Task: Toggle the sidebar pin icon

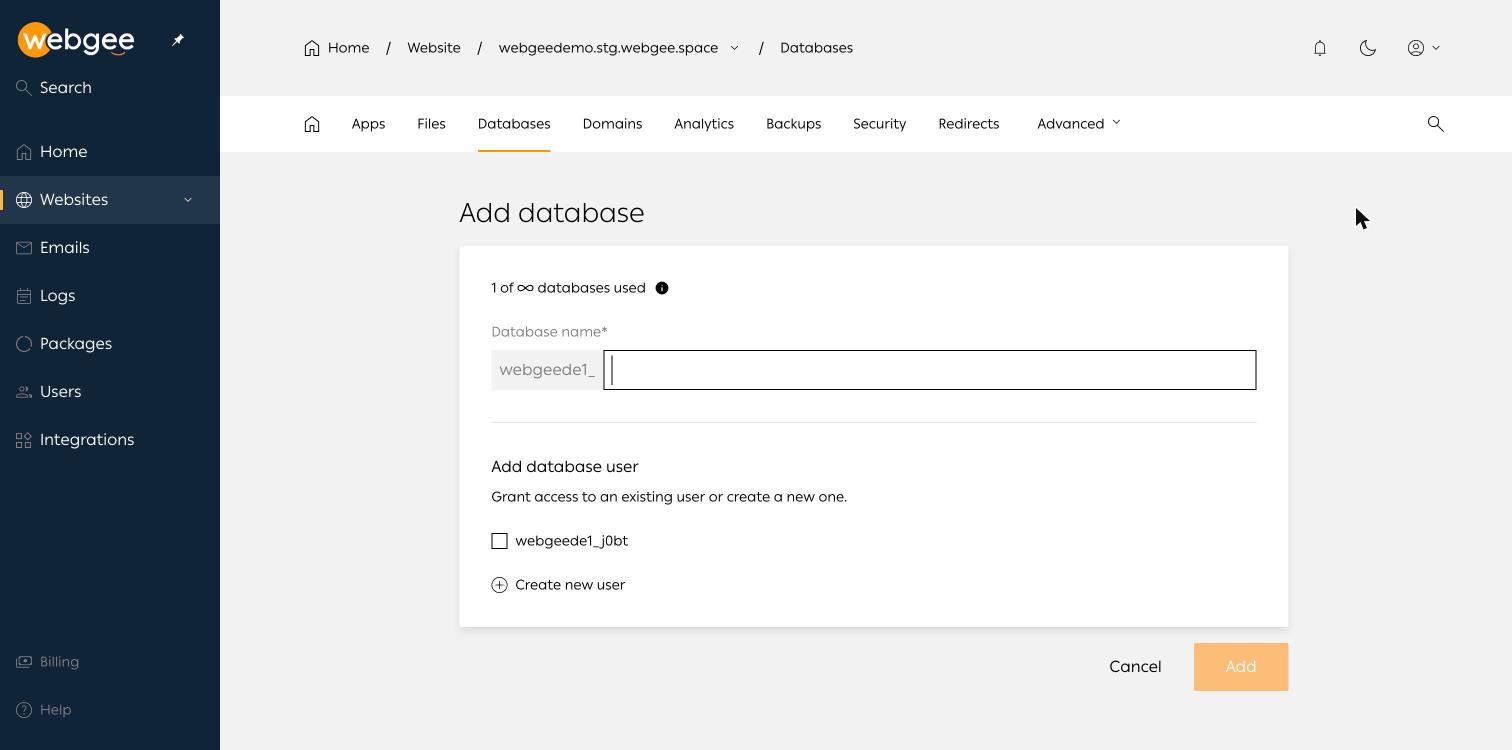Action: click(178, 40)
